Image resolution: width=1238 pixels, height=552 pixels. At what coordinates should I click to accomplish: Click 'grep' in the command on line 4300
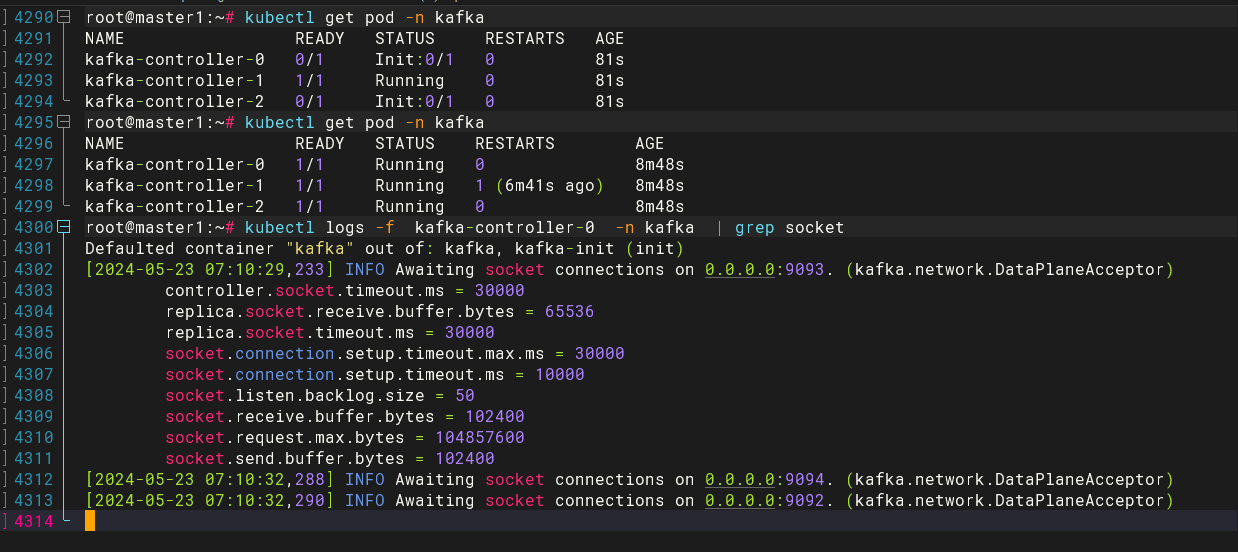(x=755, y=227)
